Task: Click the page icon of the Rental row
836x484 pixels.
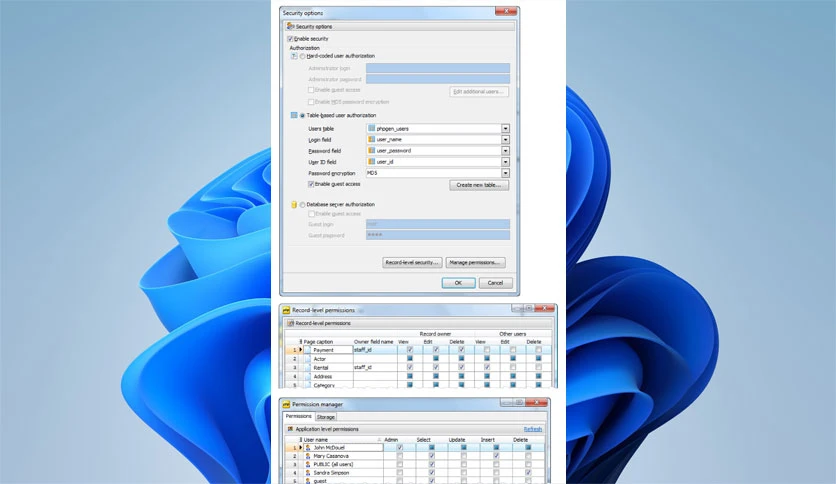Action: coord(308,368)
